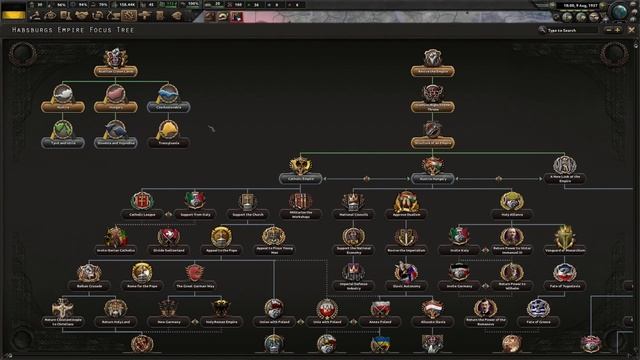Select the Support the Church focus
The height and width of the screenshot is (360, 640).
[x=247, y=206]
